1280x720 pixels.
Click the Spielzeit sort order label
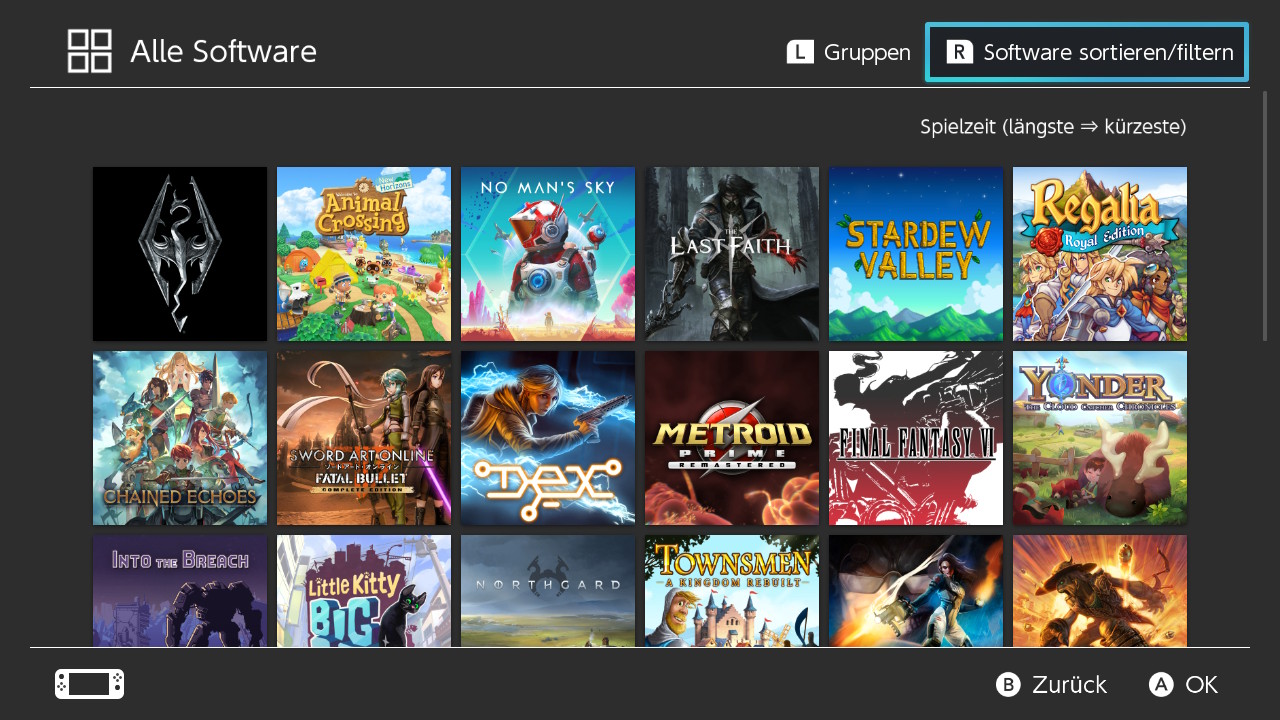coord(1053,127)
